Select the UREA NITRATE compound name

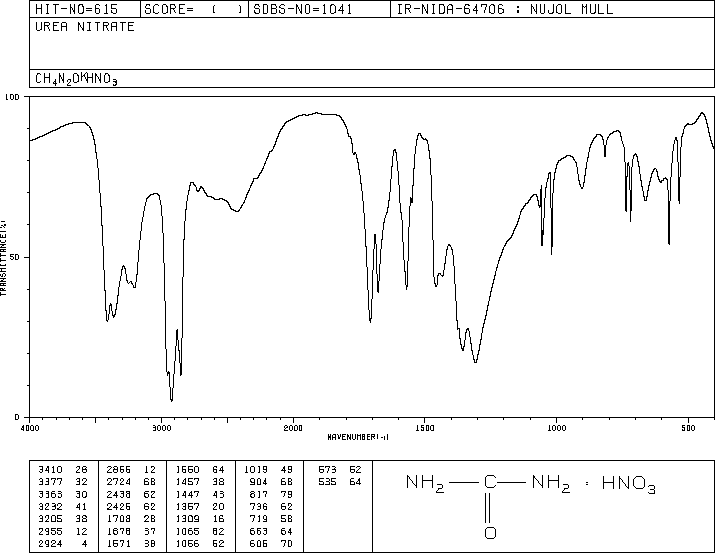[x=85, y=27]
